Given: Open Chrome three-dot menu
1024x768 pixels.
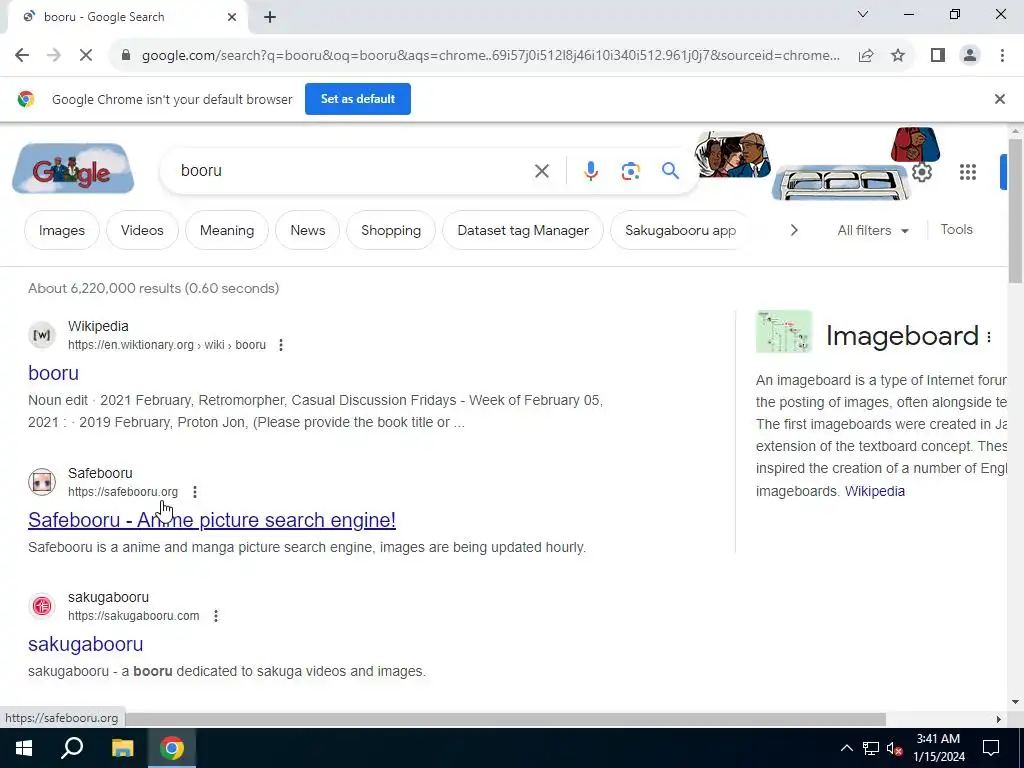Looking at the screenshot, I should pos(1002,56).
